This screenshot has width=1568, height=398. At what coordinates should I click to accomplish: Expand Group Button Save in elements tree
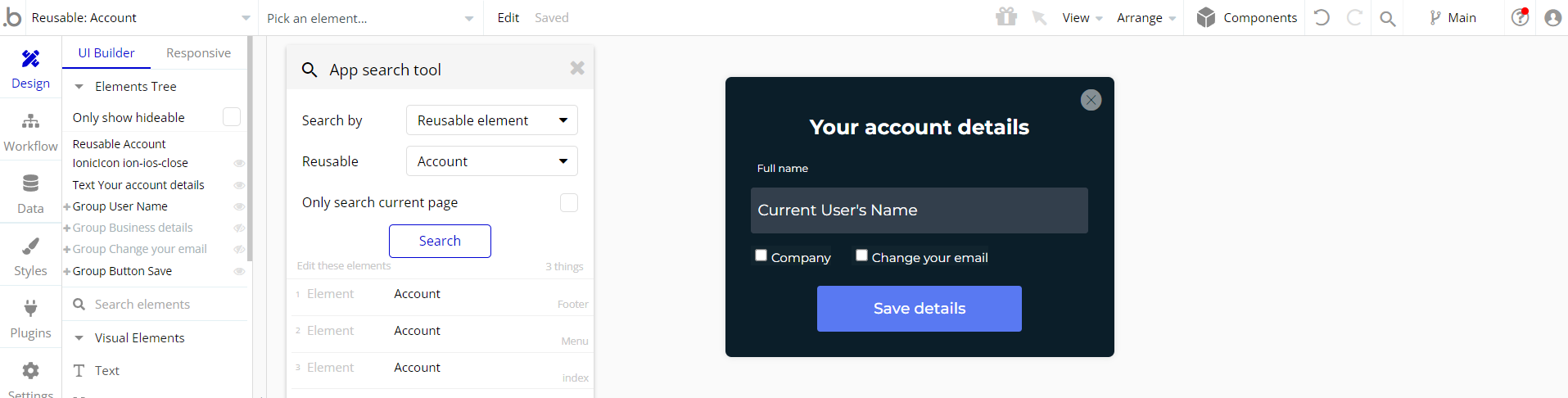67,271
